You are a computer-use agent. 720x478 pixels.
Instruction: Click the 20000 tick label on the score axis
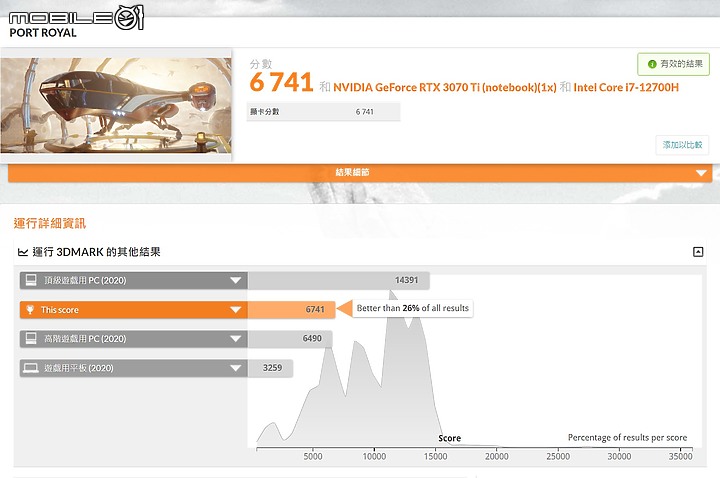(x=497, y=456)
